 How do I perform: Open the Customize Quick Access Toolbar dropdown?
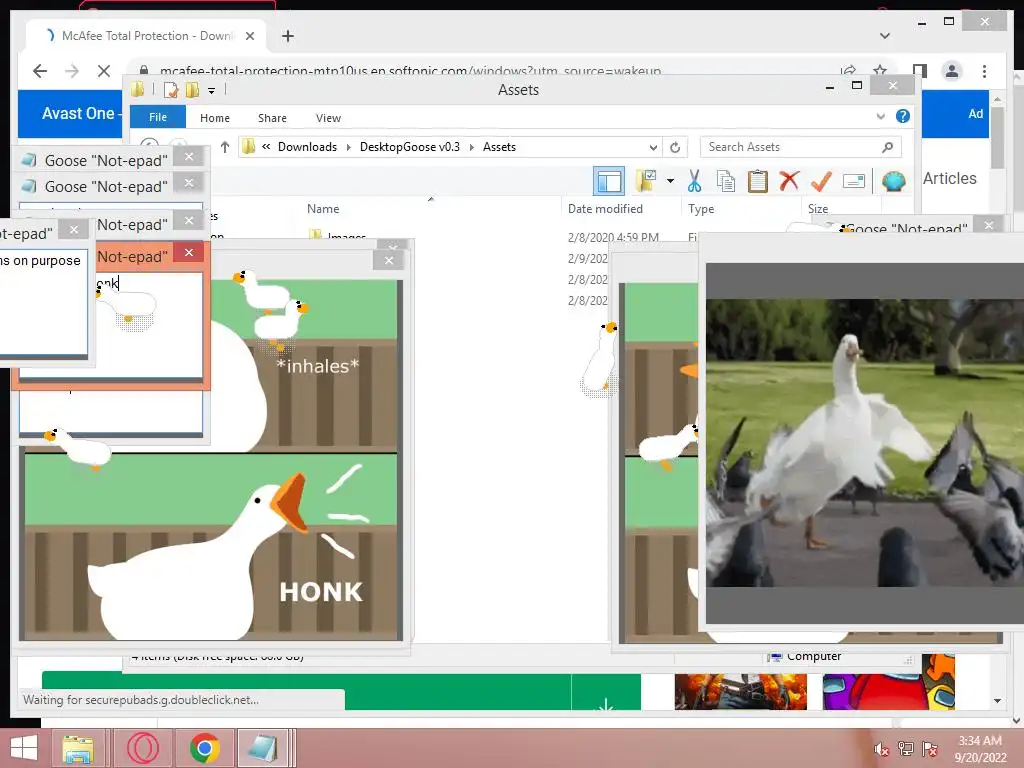(x=212, y=90)
